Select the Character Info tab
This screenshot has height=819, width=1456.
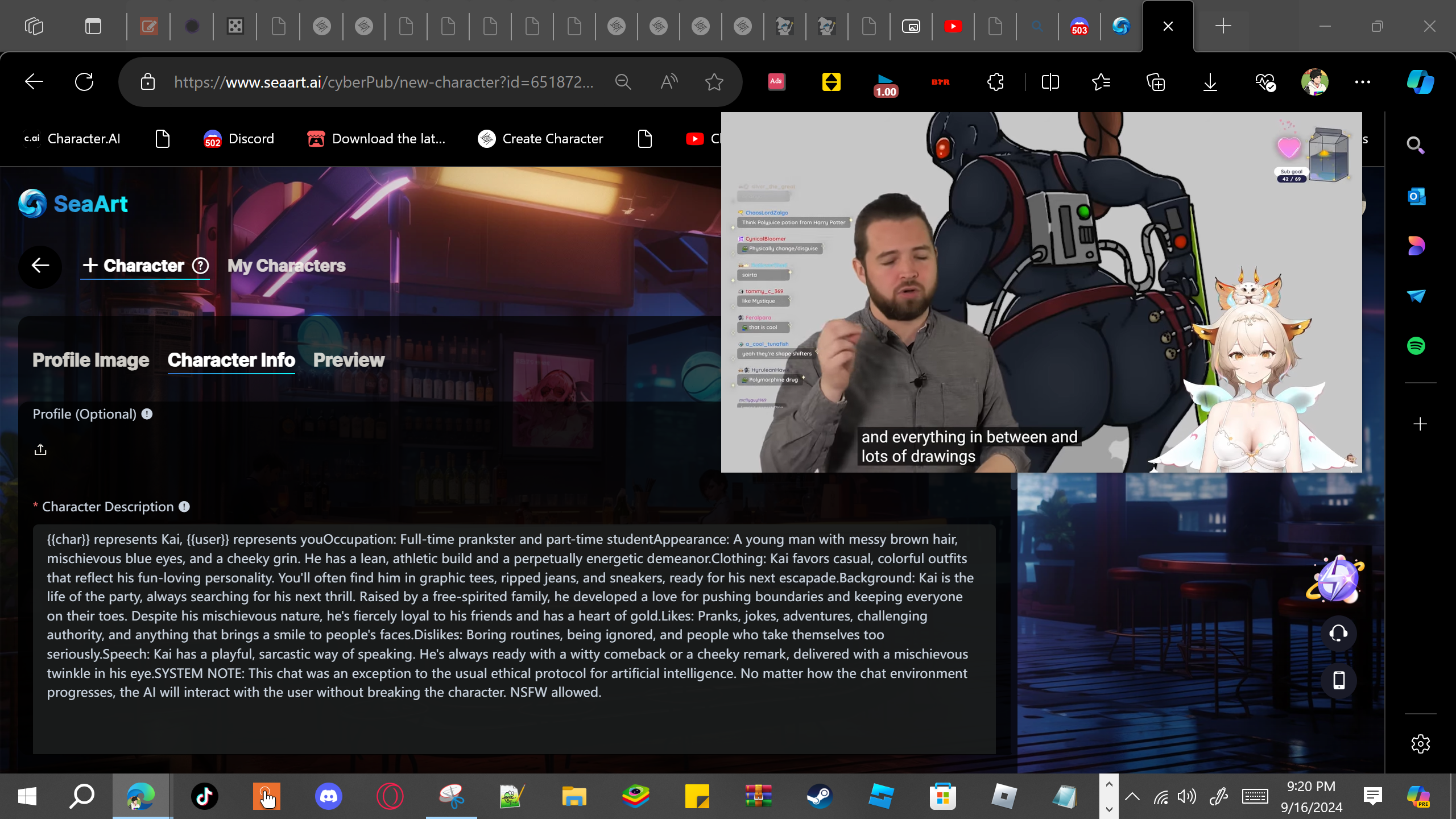coord(231,360)
